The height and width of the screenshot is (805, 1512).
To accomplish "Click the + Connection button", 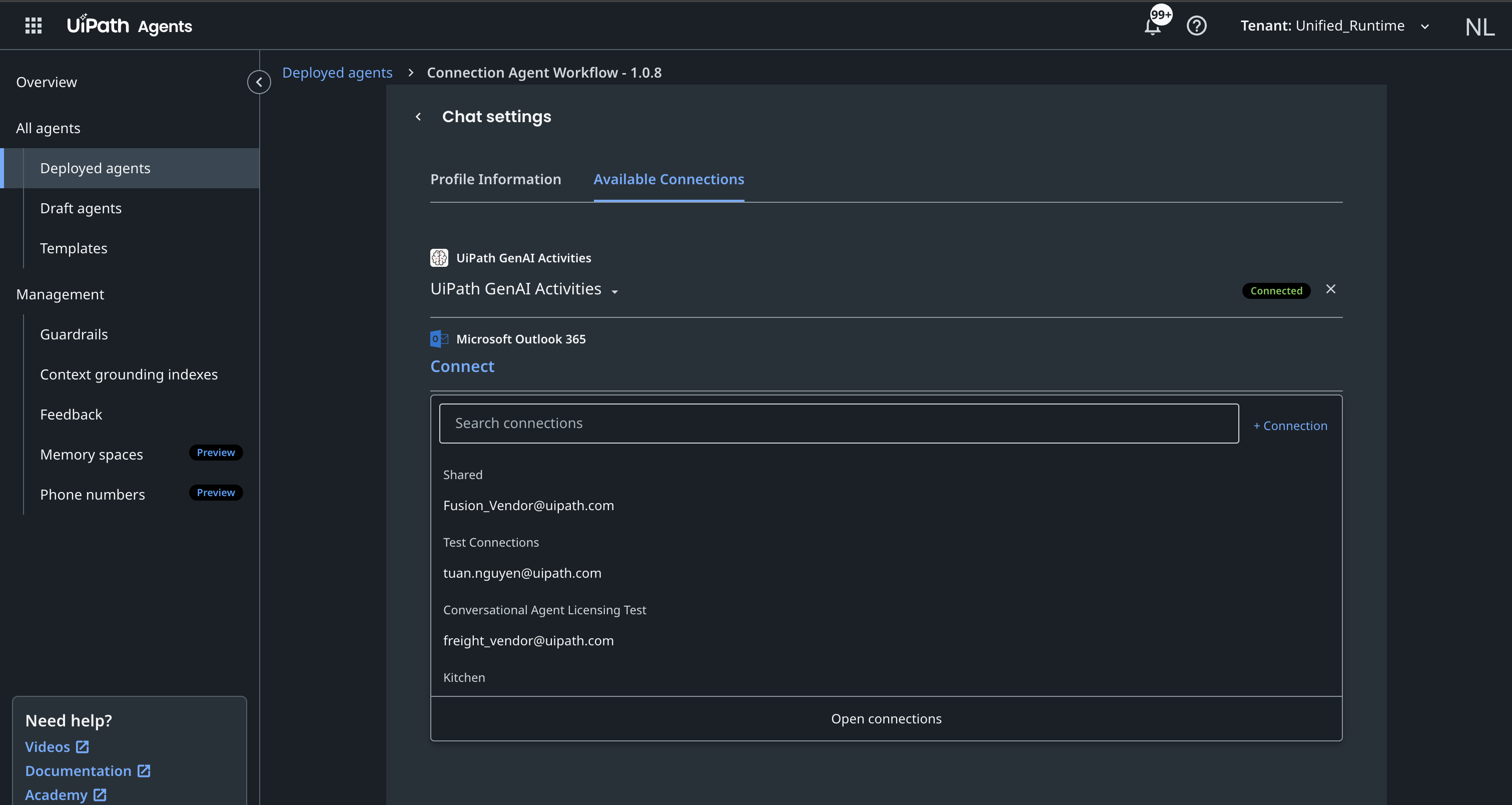I will coord(1290,426).
